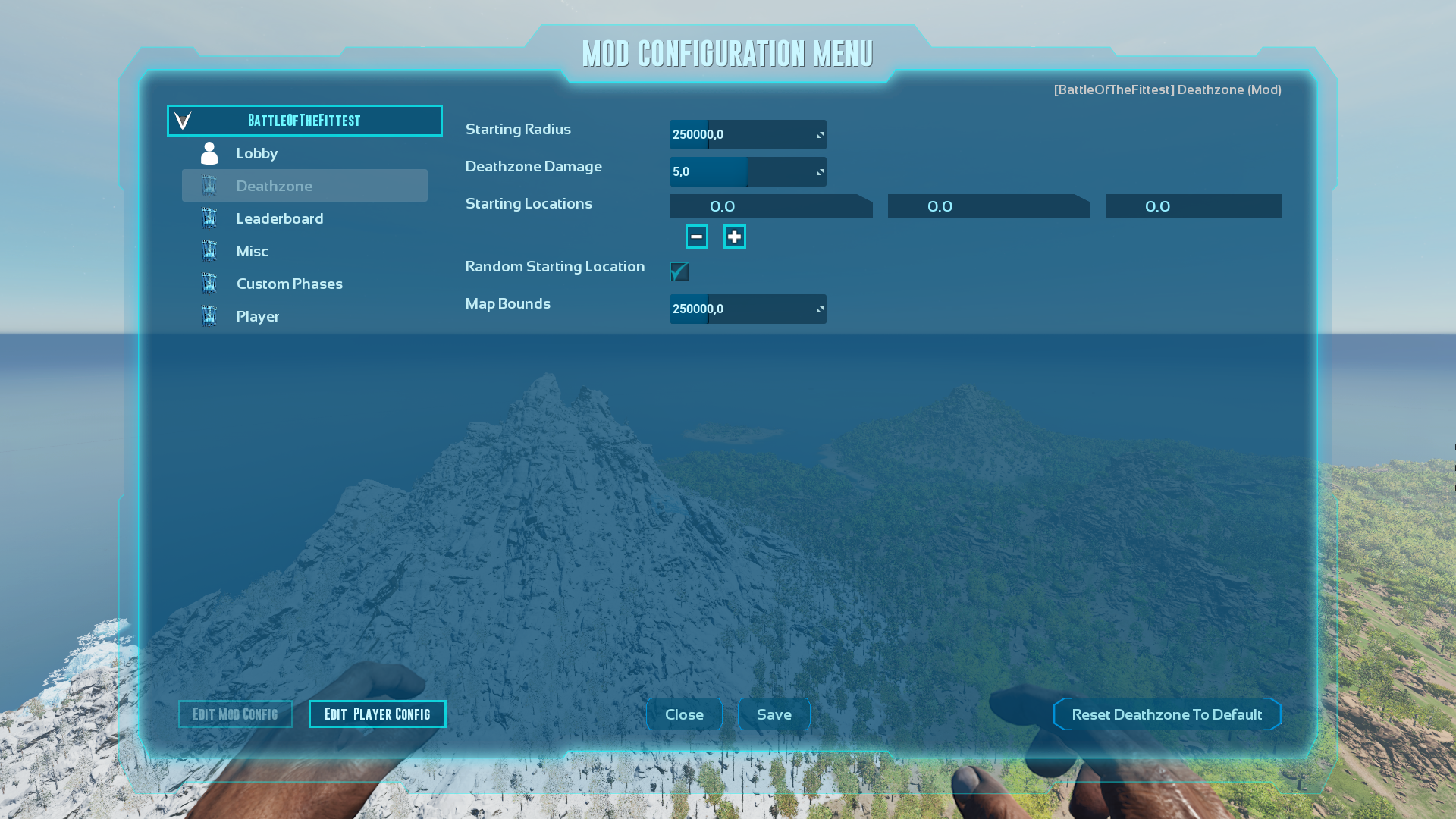Click the Starting Radius spinner arrow
The height and width of the screenshot is (819, 1456).
click(x=820, y=135)
